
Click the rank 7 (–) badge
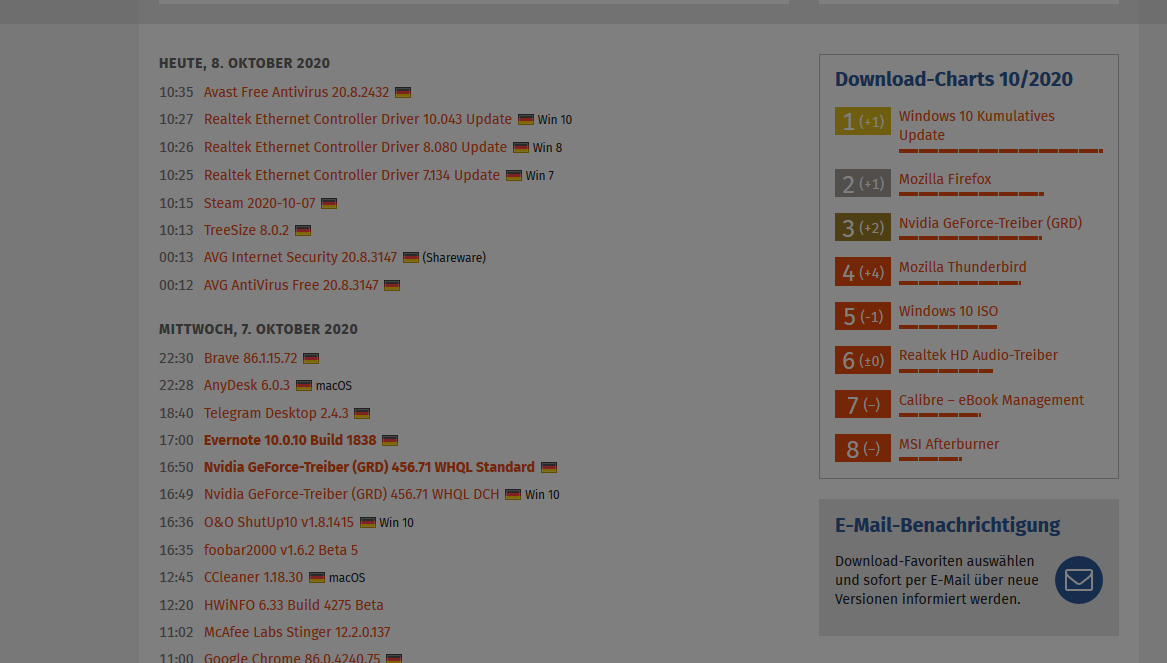pyautogui.click(x=863, y=404)
